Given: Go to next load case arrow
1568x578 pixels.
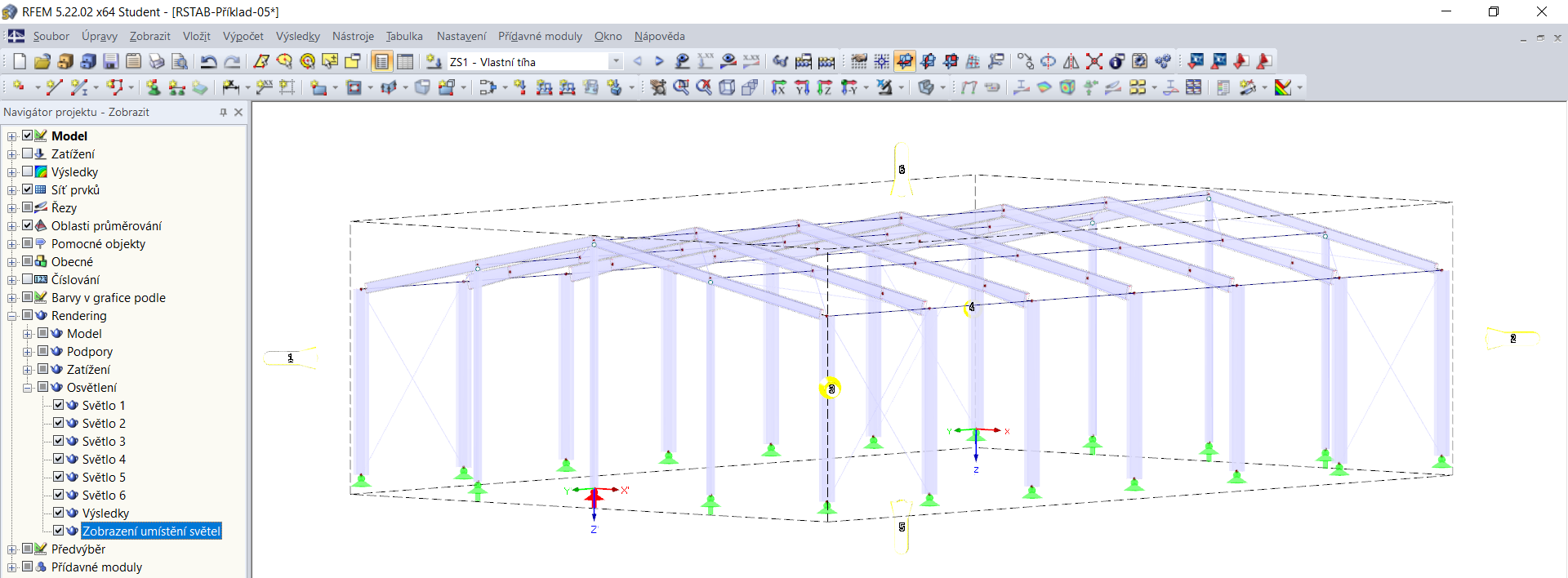Looking at the screenshot, I should pos(659,61).
